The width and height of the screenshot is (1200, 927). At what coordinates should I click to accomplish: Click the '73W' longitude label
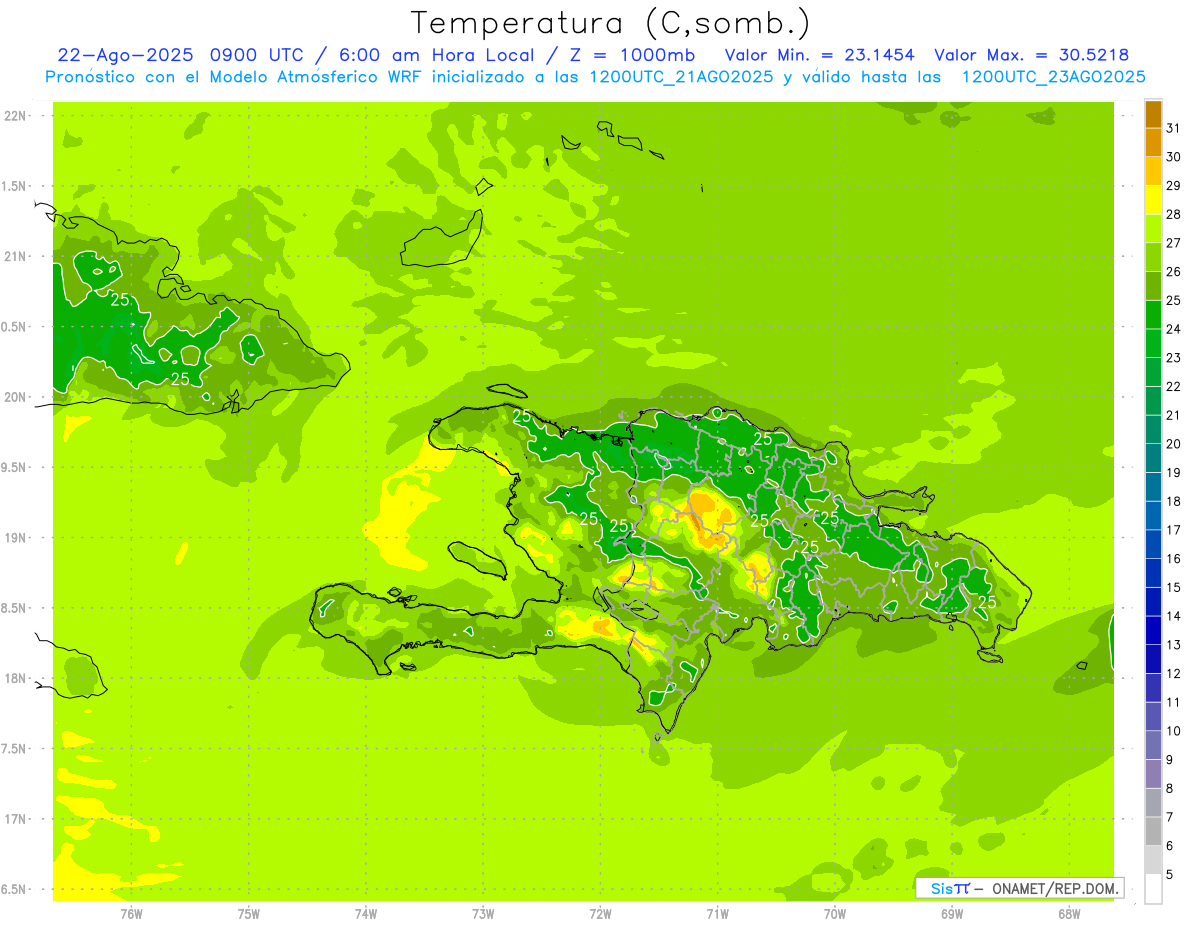tap(483, 913)
